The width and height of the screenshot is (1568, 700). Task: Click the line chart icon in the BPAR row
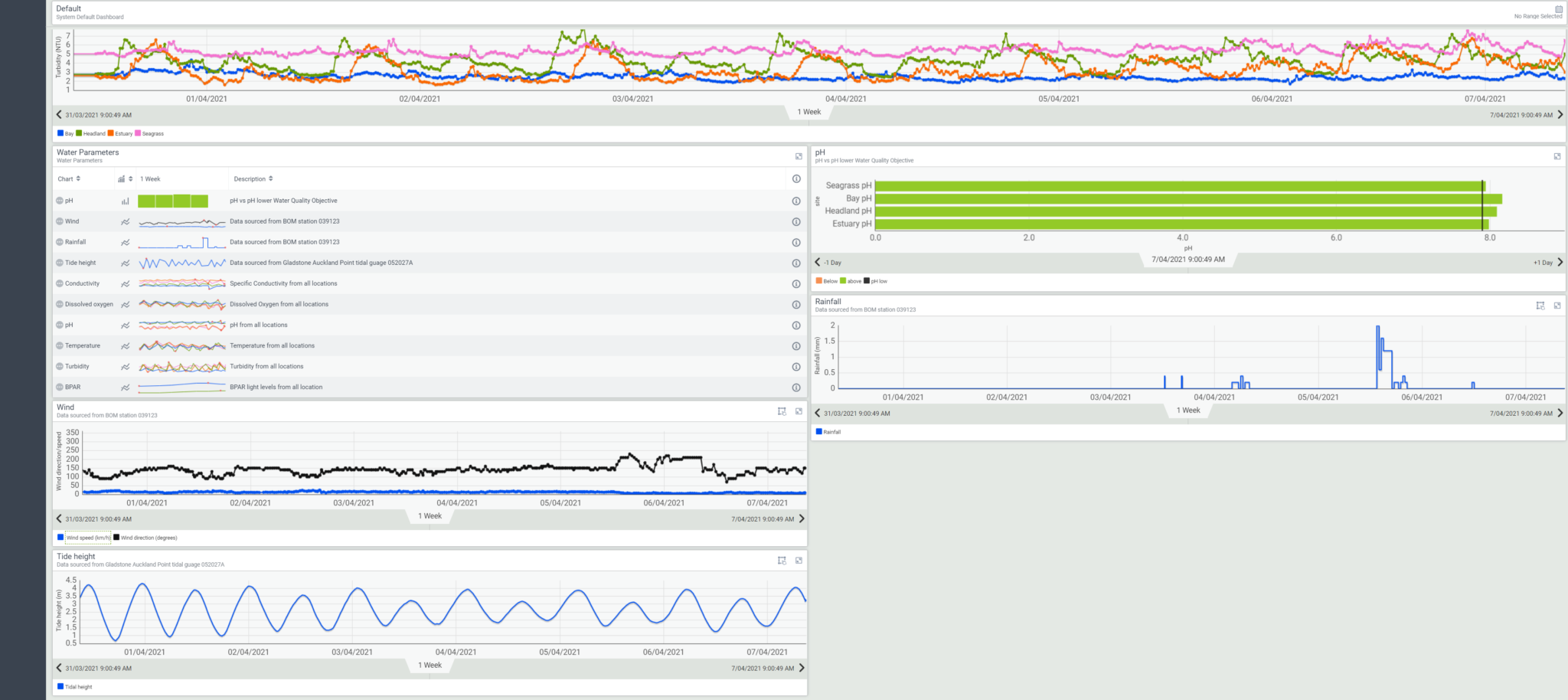pyautogui.click(x=123, y=387)
